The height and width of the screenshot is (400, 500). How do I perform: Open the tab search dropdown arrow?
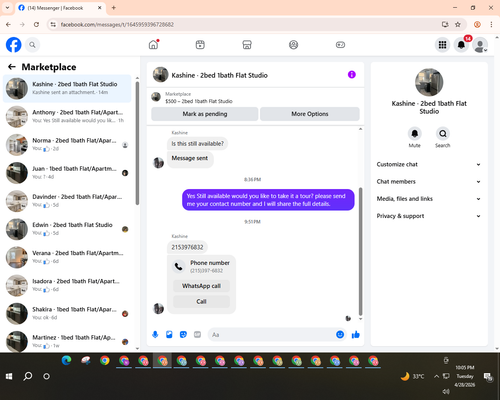pos(7,7)
